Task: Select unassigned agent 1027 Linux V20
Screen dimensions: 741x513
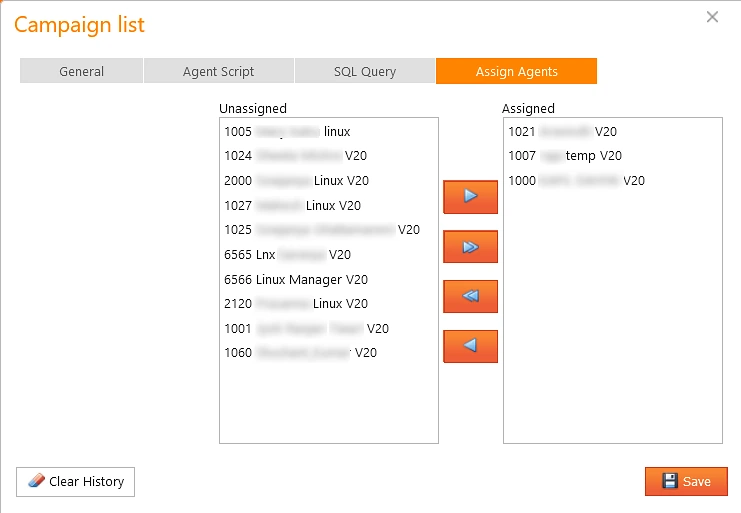Action: (x=328, y=205)
